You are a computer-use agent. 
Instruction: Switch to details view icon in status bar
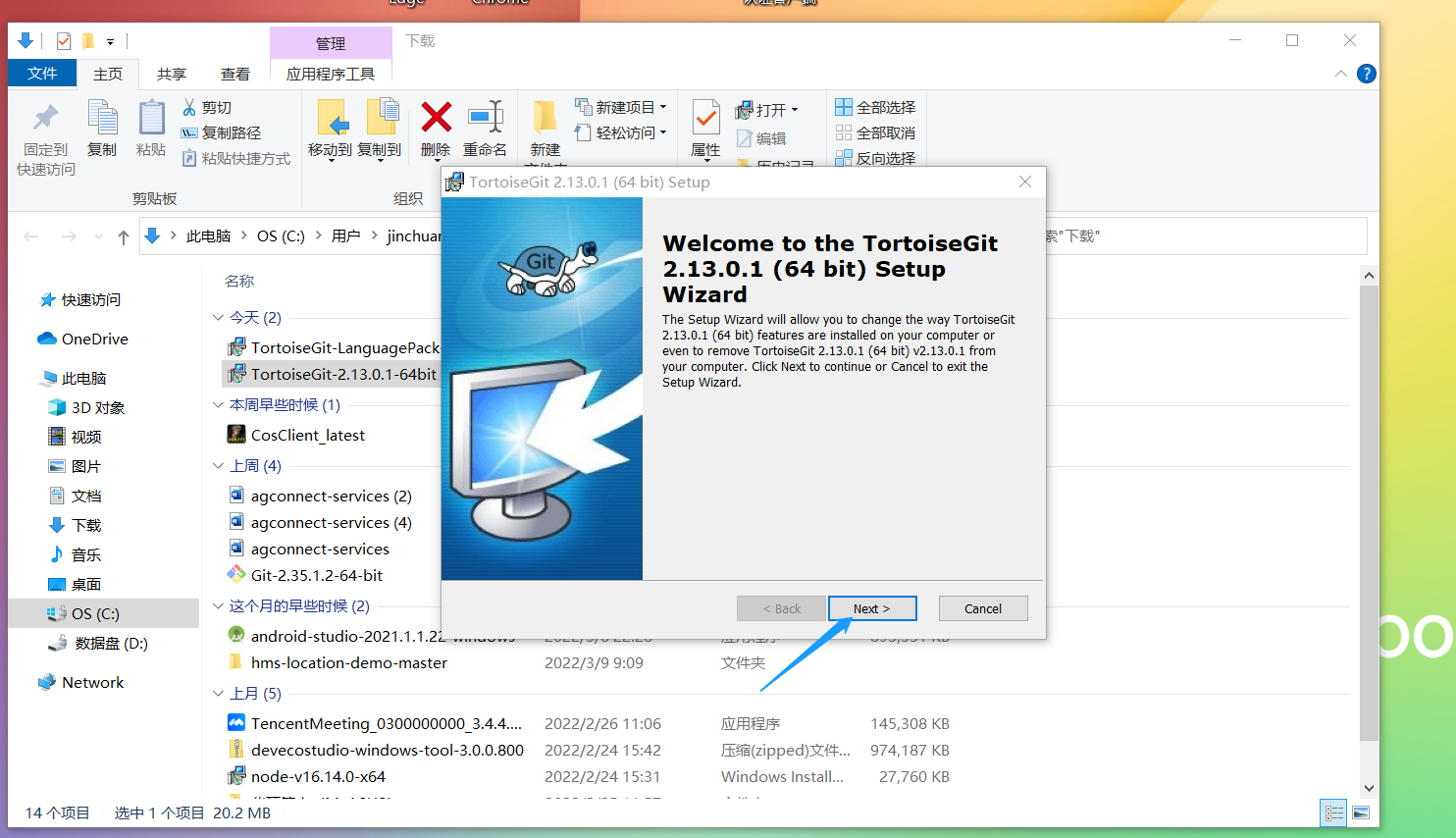point(1334,812)
